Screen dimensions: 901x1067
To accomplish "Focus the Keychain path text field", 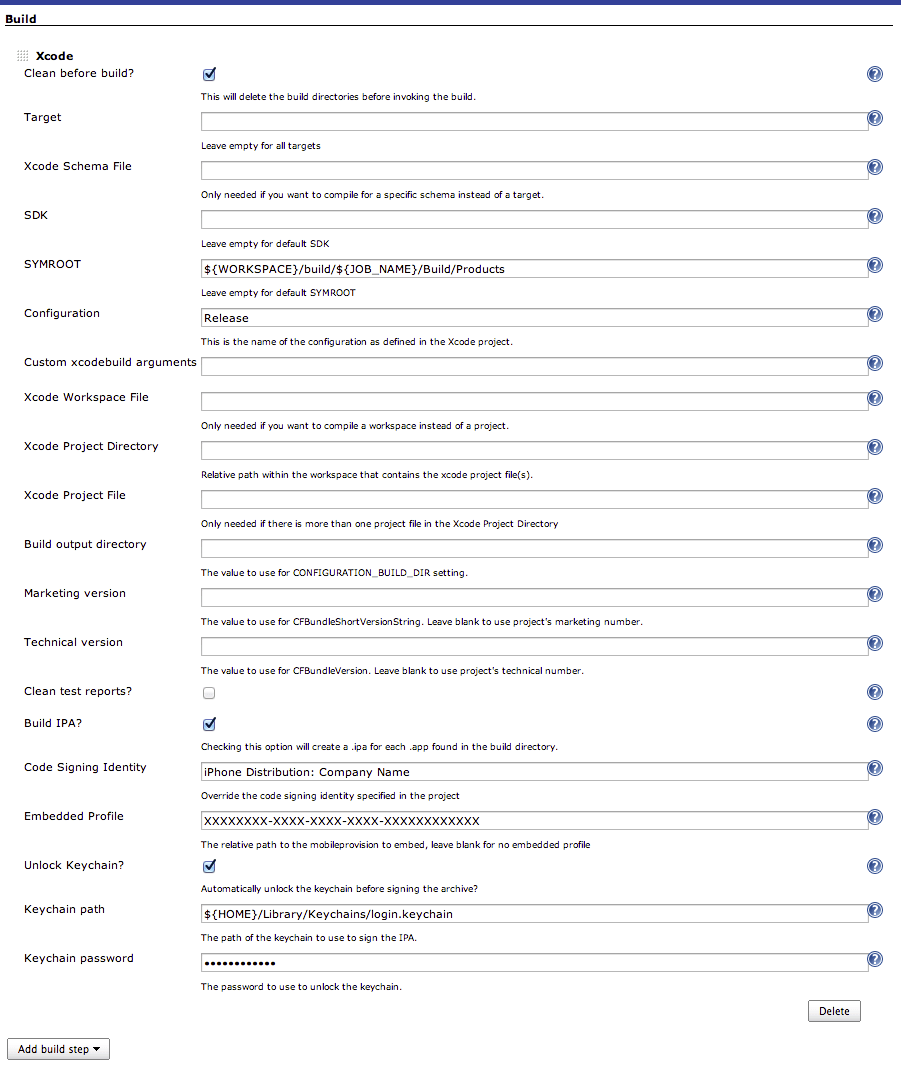I will pyautogui.click(x=534, y=913).
